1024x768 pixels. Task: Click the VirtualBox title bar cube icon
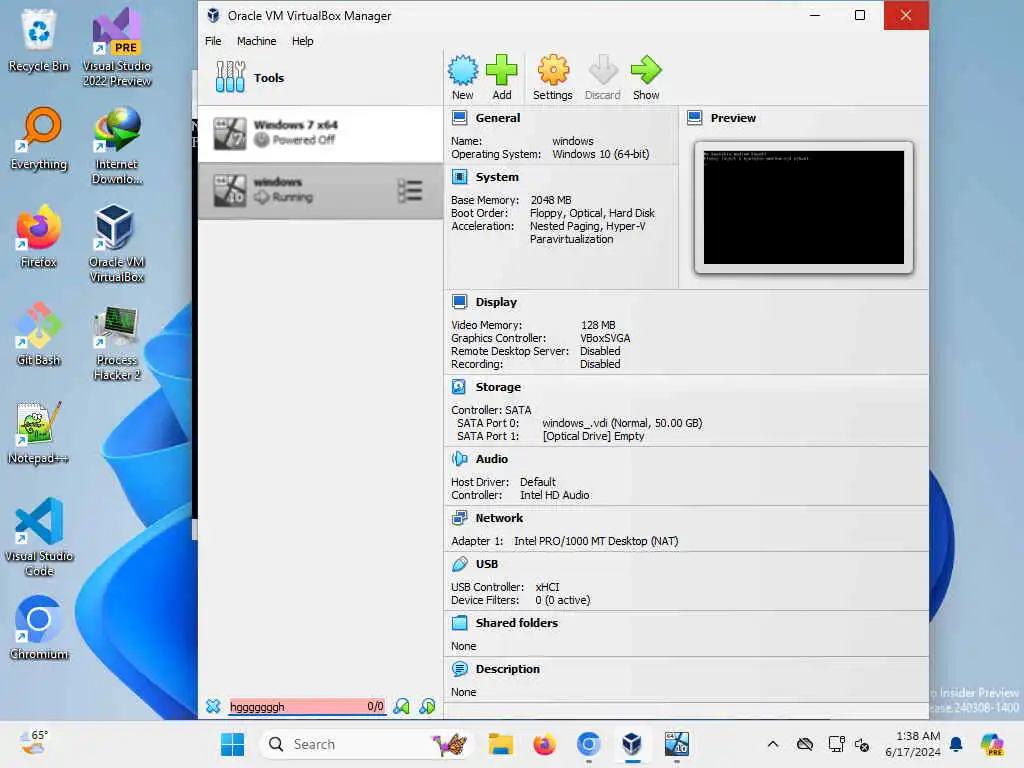point(213,15)
